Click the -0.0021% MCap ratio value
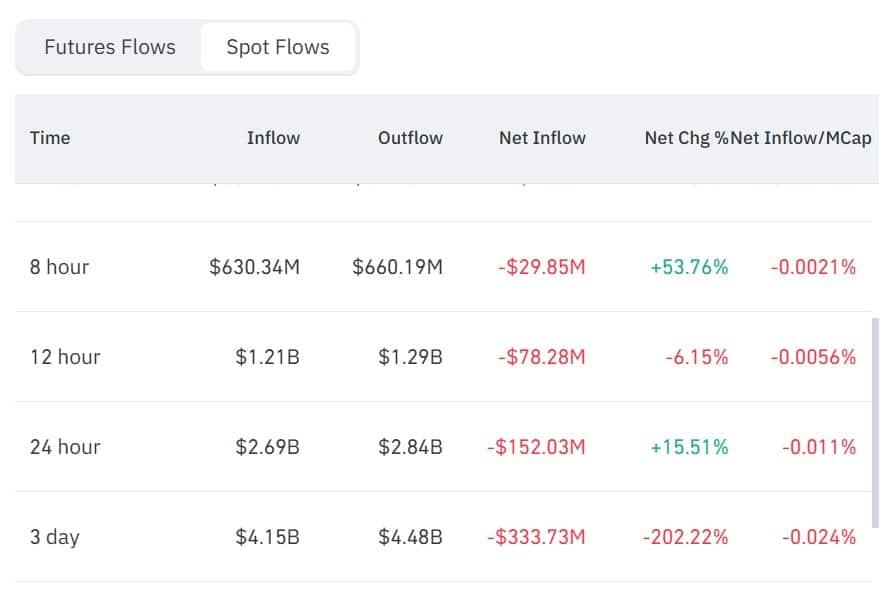 (x=813, y=267)
